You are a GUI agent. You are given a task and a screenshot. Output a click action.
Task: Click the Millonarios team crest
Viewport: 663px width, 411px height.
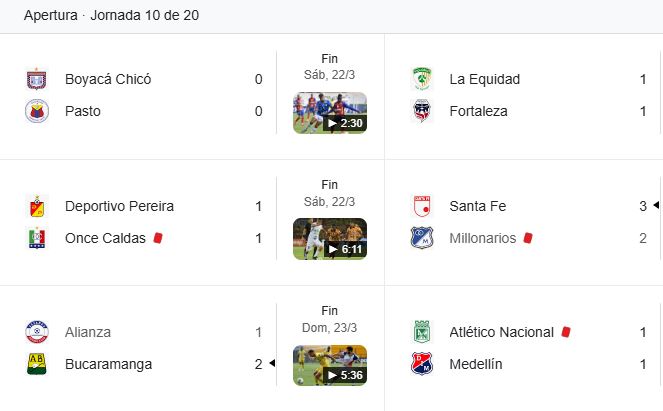[x=422, y=238]
